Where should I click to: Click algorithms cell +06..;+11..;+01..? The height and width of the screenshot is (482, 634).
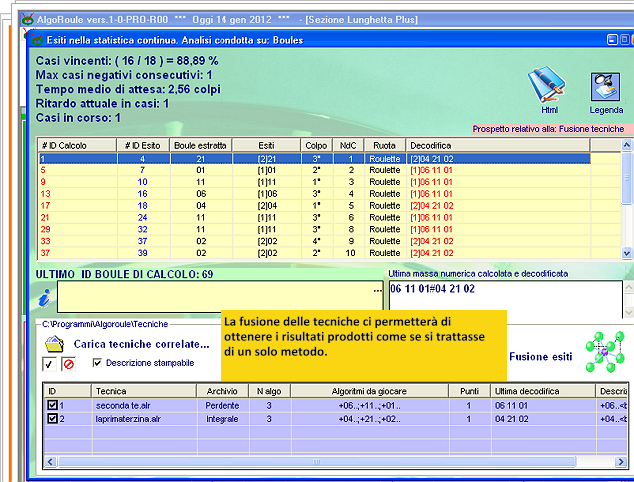(x=369, y=405)
